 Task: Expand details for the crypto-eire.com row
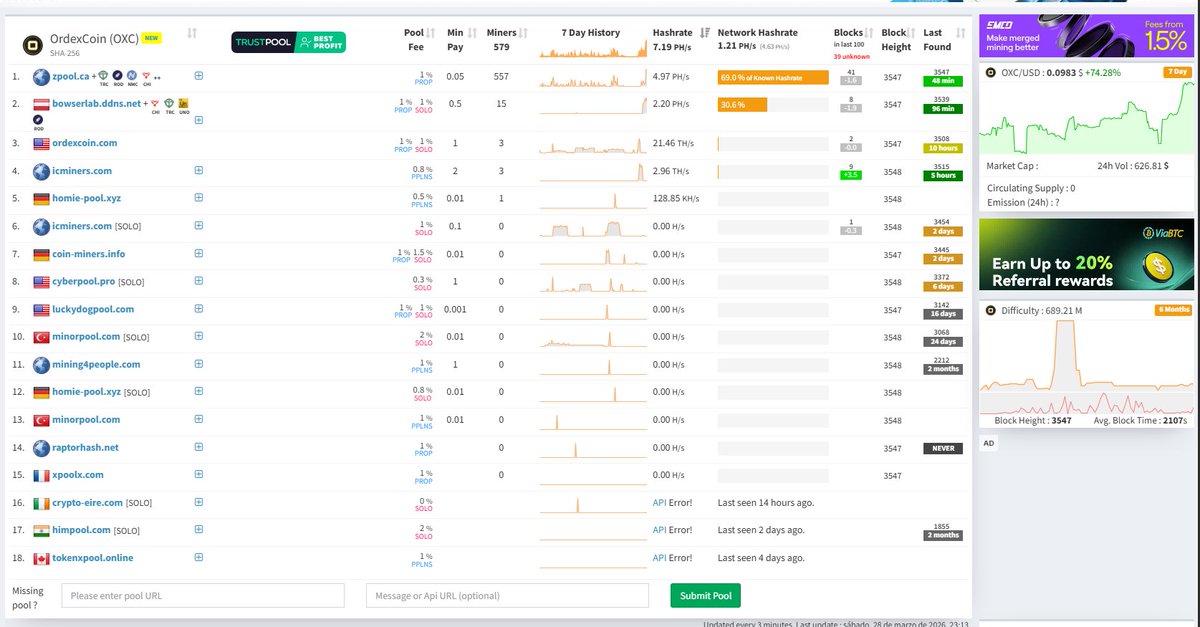[x=198, y=503]
